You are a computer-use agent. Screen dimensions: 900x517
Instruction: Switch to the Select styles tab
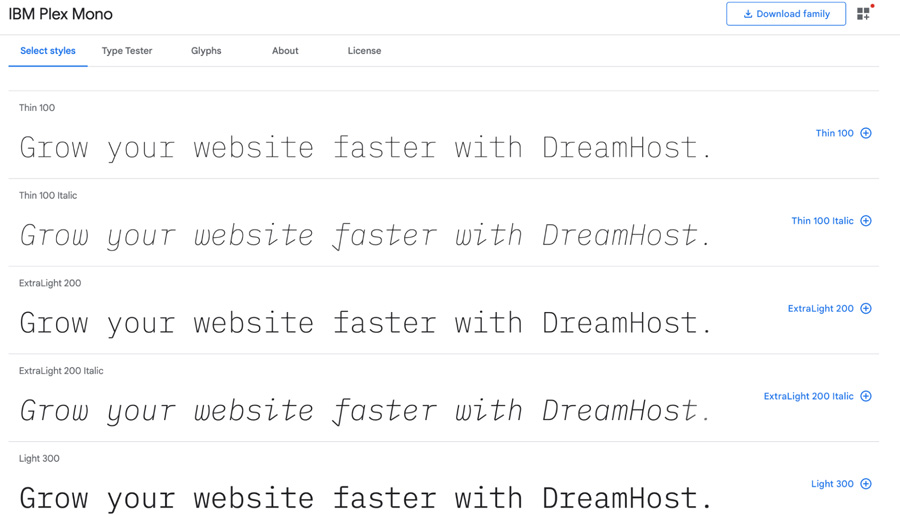coord(48,50)
